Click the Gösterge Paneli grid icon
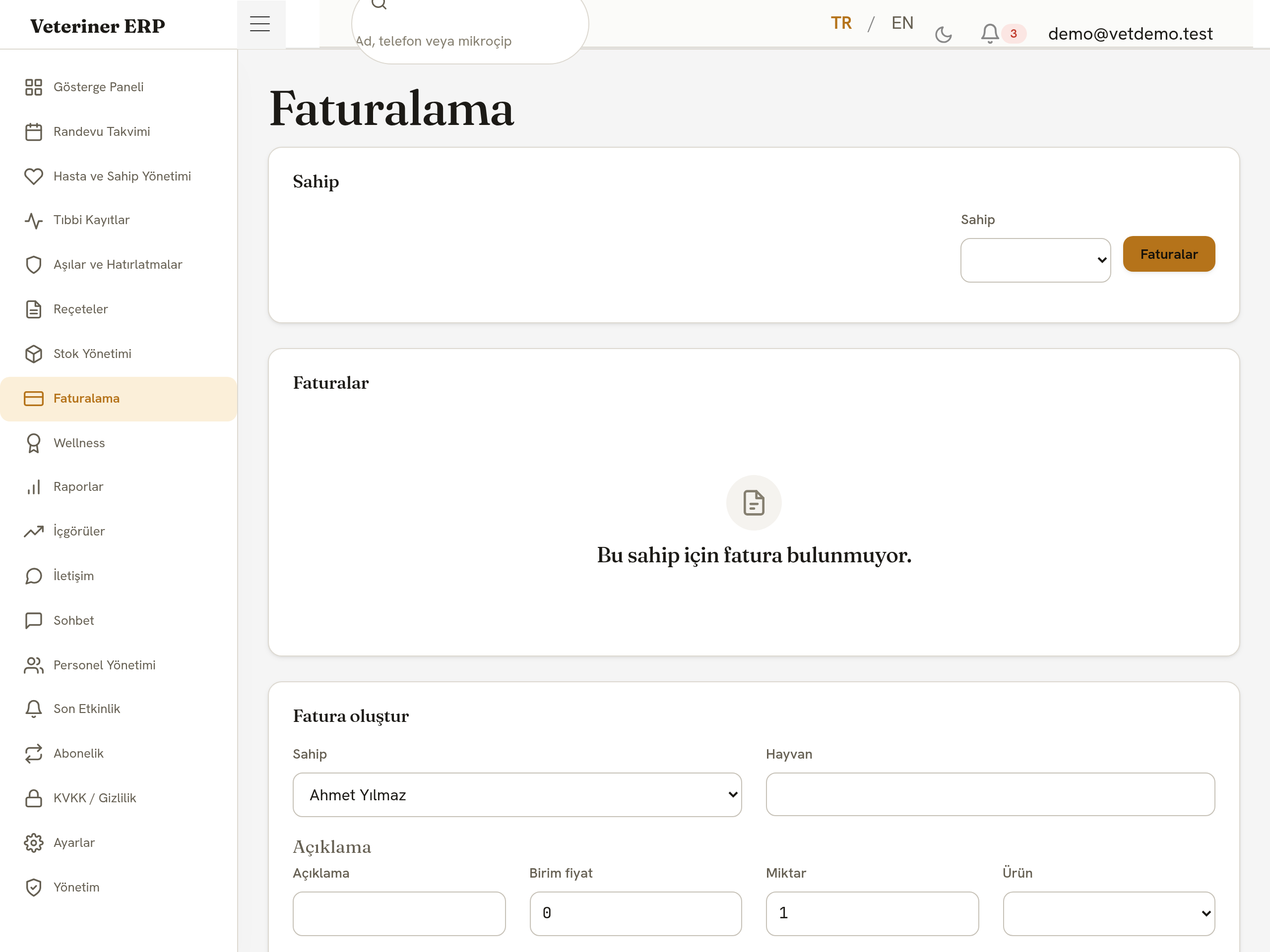 coord(34,87)
